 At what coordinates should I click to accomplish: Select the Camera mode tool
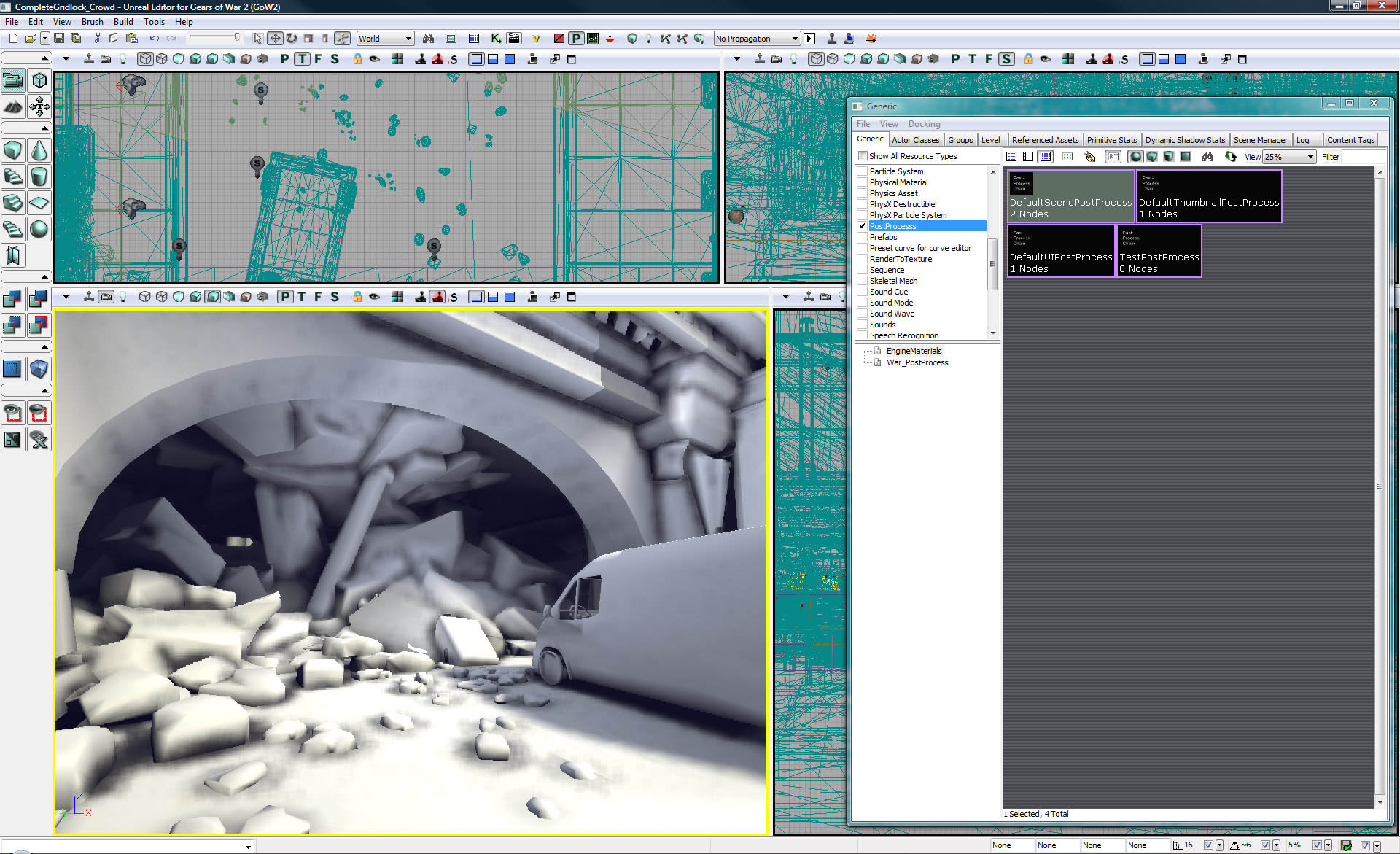click(x=13, y=80)
